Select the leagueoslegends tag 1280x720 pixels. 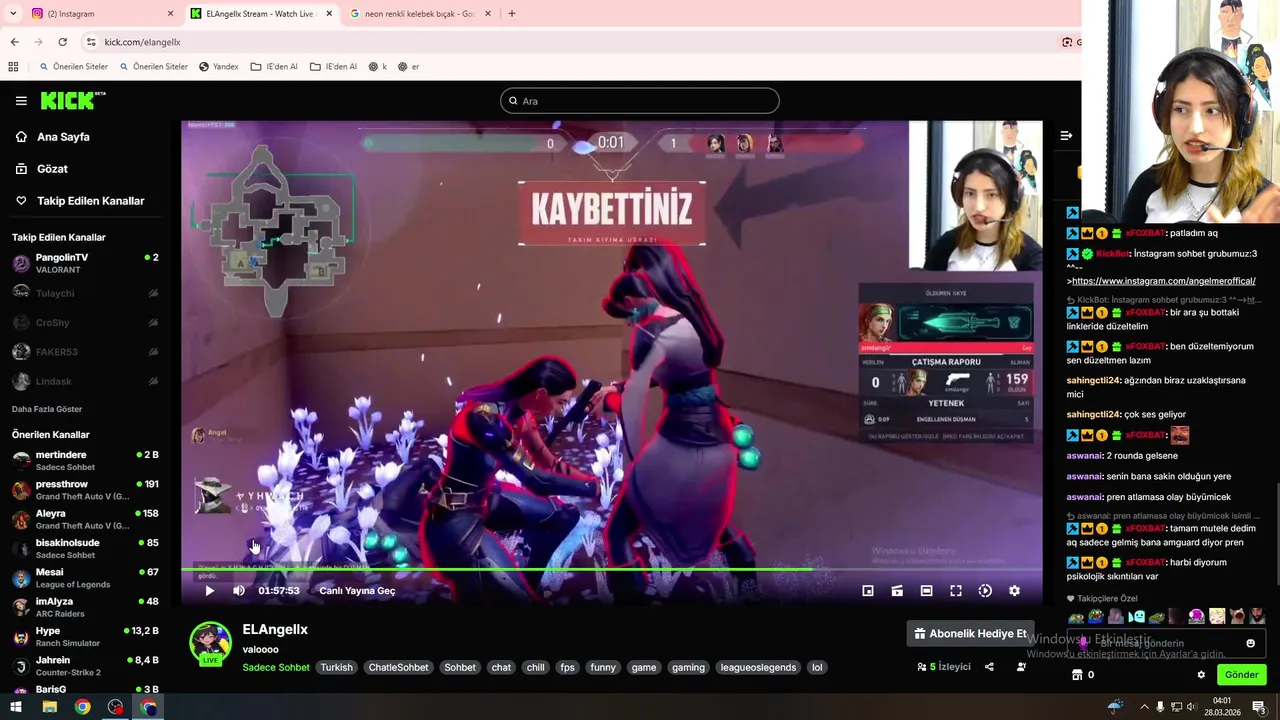(758, 667)
